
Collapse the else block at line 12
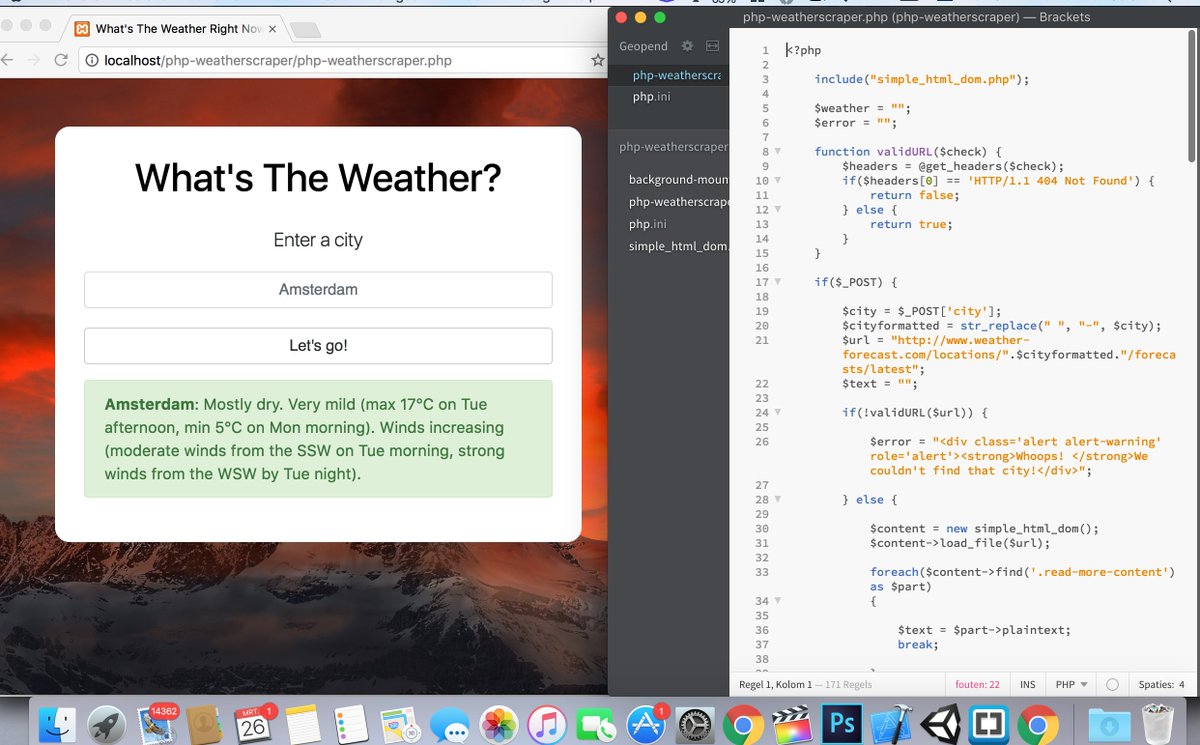[778, 210]
